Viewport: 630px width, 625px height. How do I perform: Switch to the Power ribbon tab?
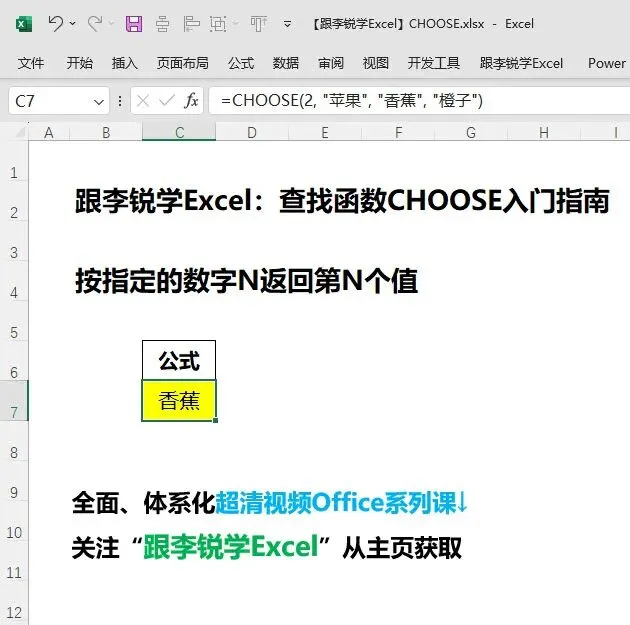click(607, 63)
